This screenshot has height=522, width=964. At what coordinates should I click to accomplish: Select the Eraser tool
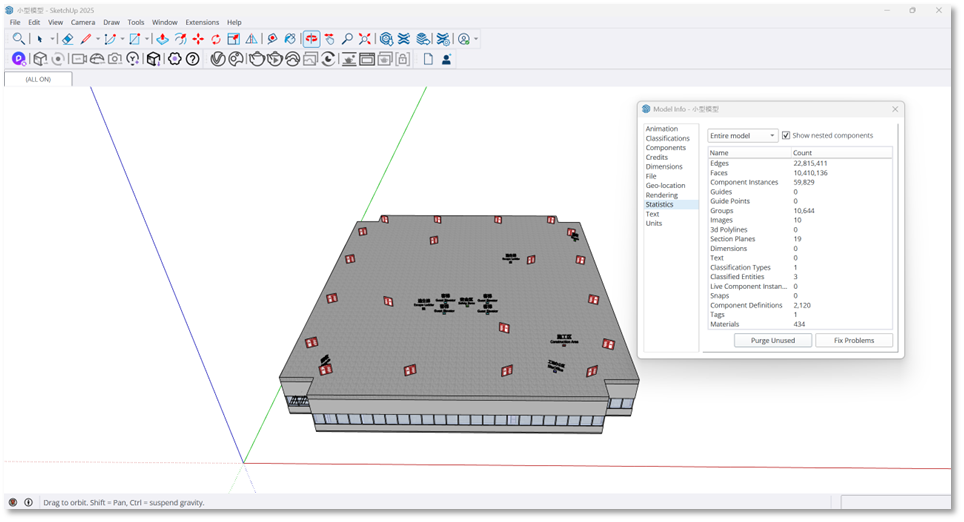click(67, 39)
